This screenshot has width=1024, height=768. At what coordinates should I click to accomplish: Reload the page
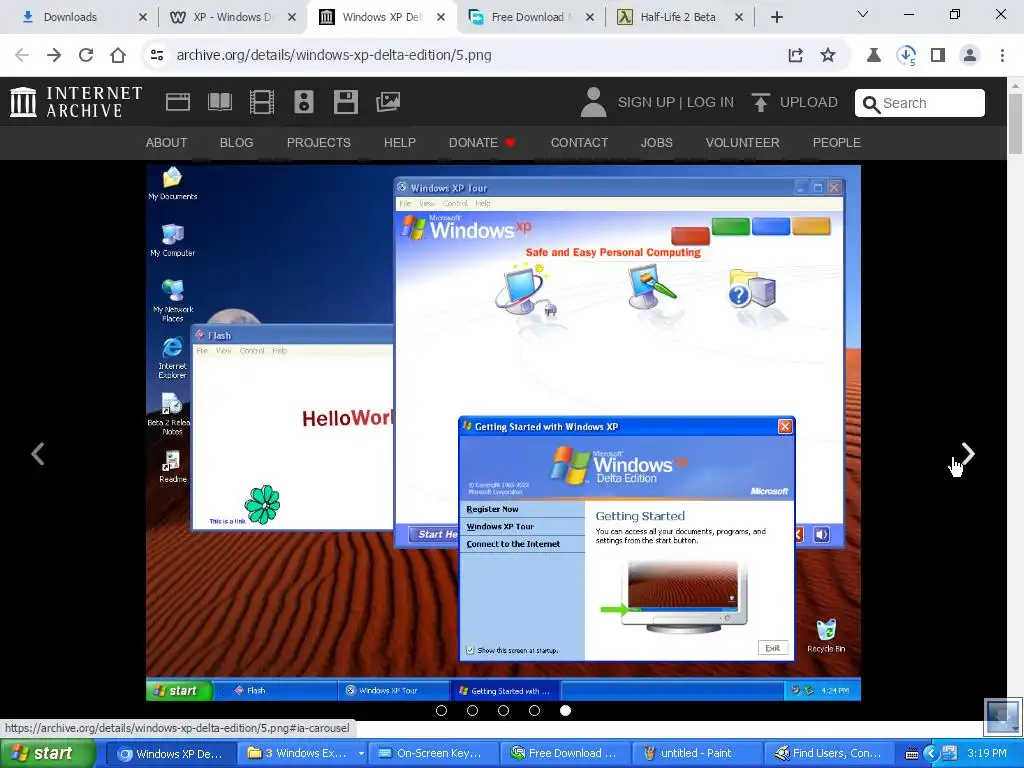click(x=86, y=55)
